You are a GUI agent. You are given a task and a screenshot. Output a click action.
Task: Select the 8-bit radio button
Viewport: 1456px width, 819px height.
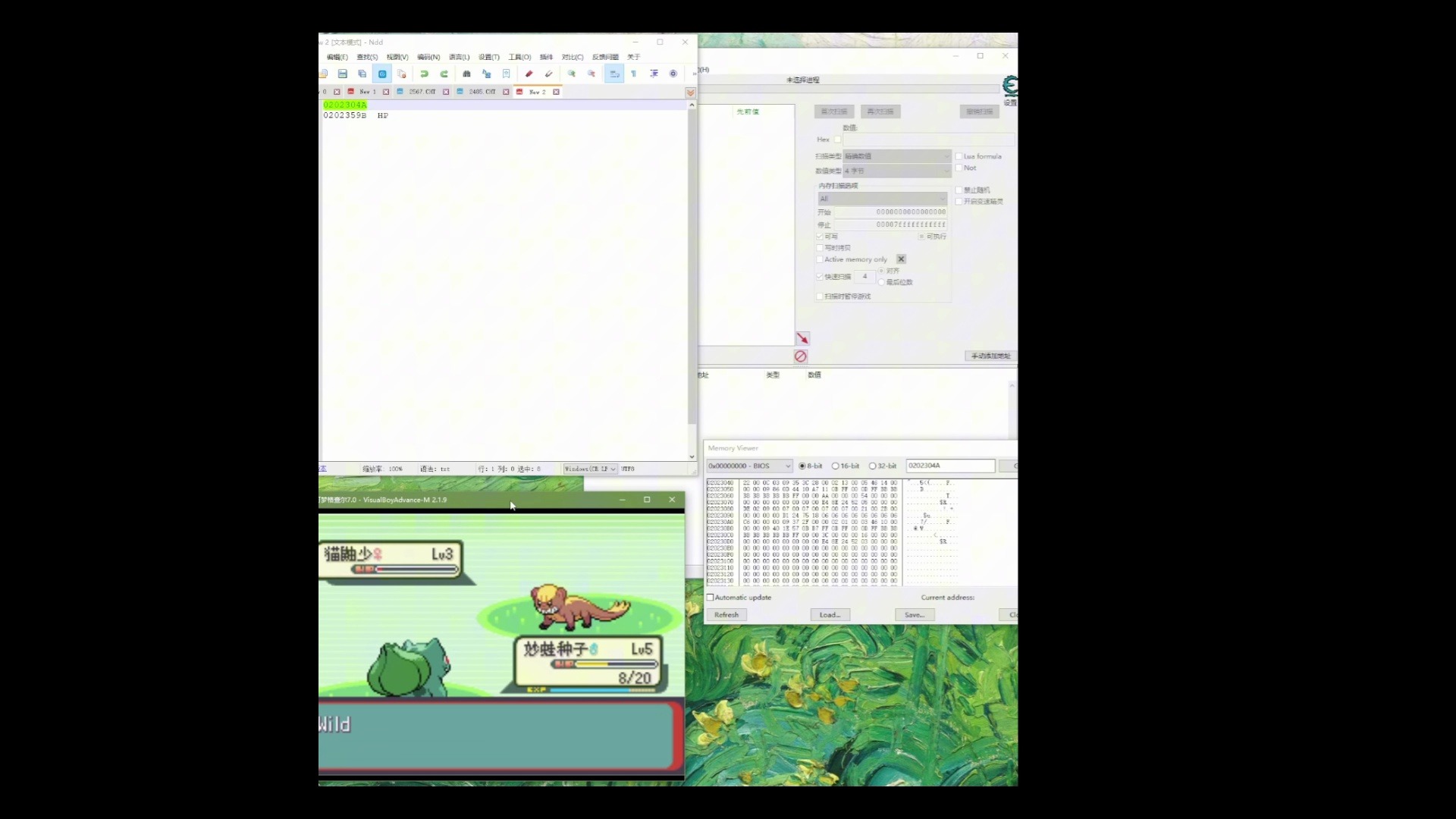[802, 466]
